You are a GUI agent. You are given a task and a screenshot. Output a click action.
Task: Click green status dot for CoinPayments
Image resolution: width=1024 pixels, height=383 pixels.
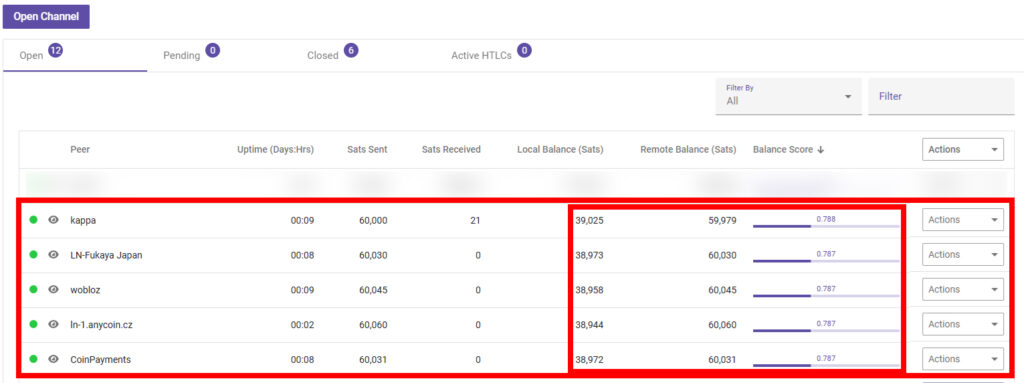33,359
